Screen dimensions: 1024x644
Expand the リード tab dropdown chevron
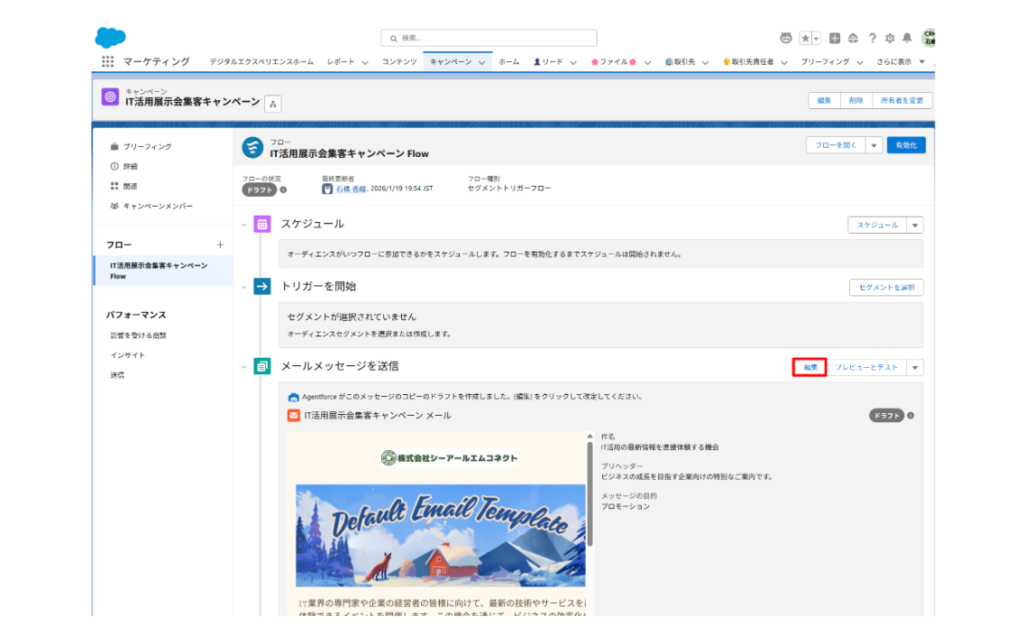[x=573, y=62]
